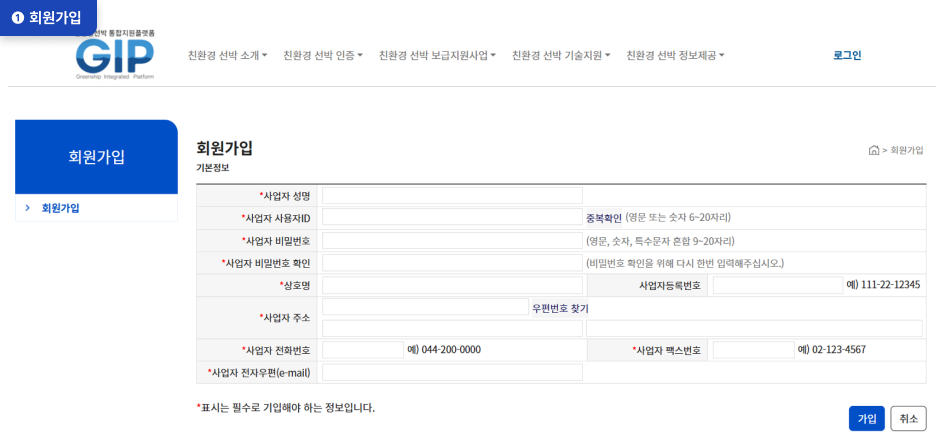Click the blue 가입 button

[x=867, y=419]
